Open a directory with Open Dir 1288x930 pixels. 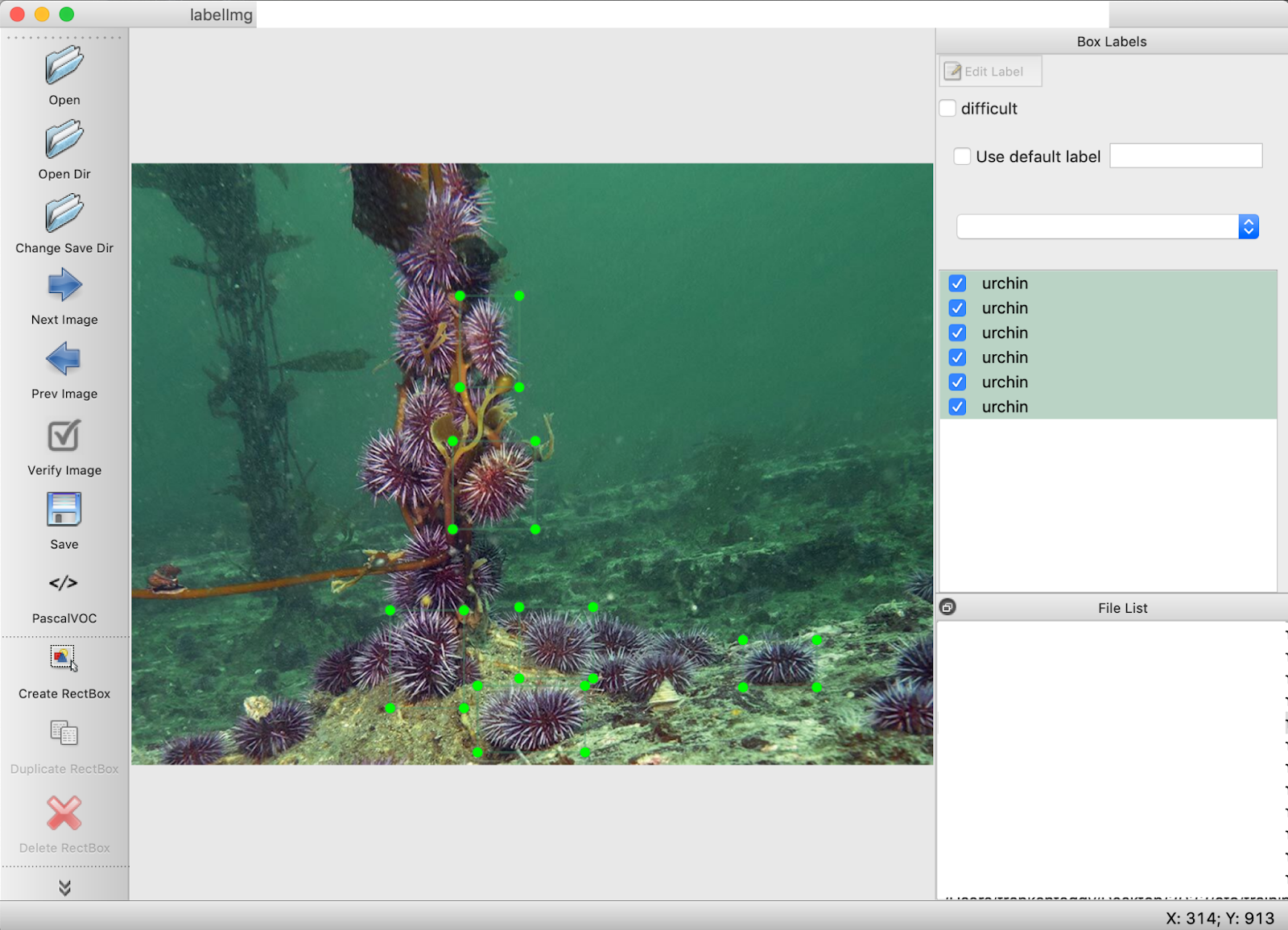(64, 140)
